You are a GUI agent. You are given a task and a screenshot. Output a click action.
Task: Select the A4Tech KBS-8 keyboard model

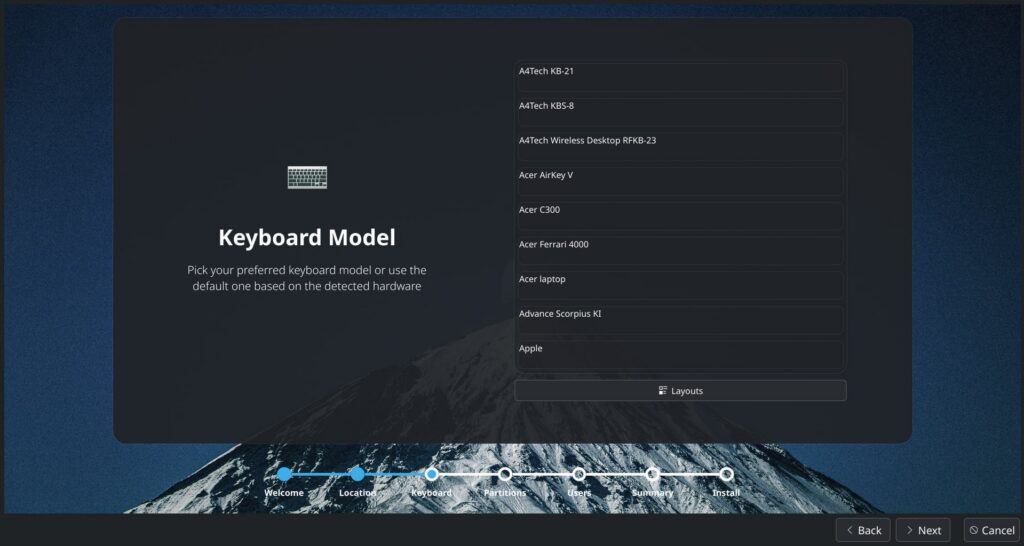[680, 112]
